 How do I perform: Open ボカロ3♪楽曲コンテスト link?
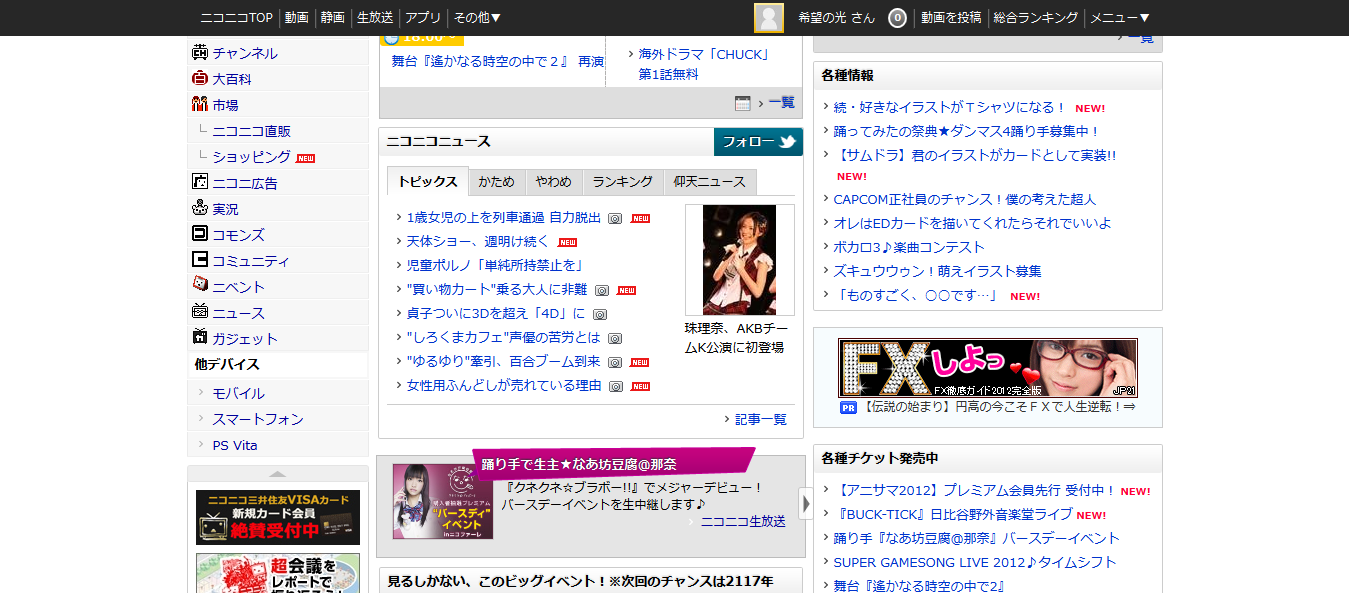pyautogui.click(x=909, y=247)
